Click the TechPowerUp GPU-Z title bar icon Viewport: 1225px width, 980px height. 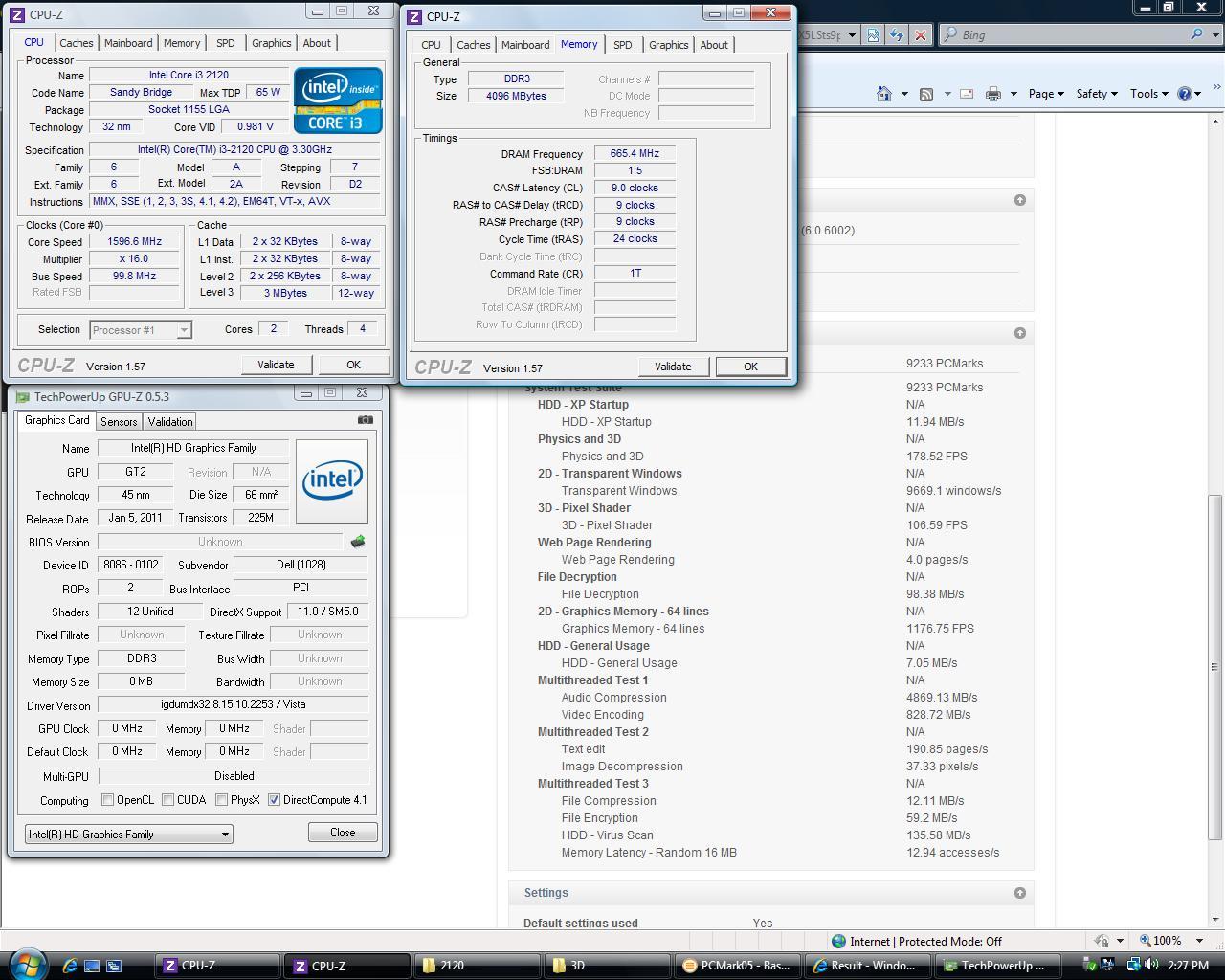pyautogui.click(x=23, y=397)
